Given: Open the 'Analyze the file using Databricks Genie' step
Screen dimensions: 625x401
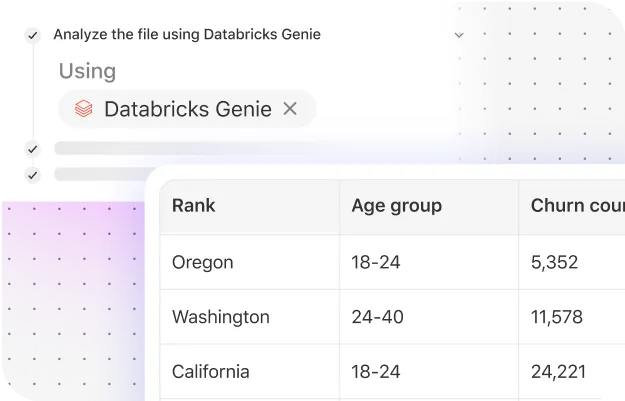Looking at the screenshot, I should pos(187,35).
